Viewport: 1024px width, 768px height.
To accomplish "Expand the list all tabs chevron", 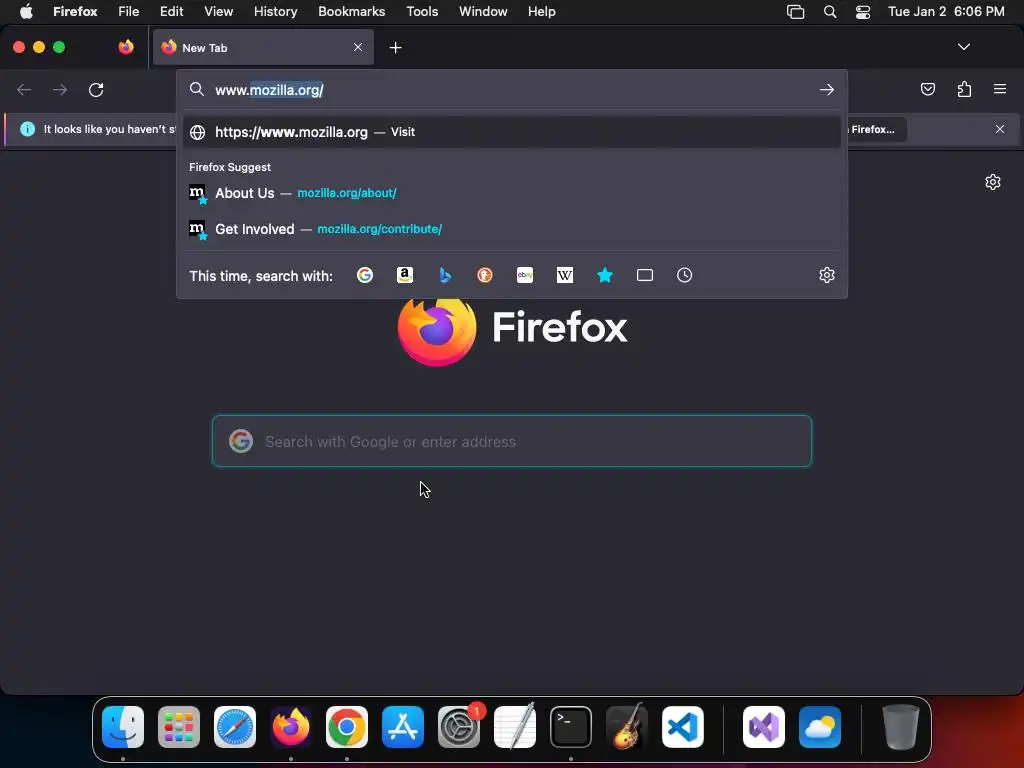I will (x=964, y=47).
